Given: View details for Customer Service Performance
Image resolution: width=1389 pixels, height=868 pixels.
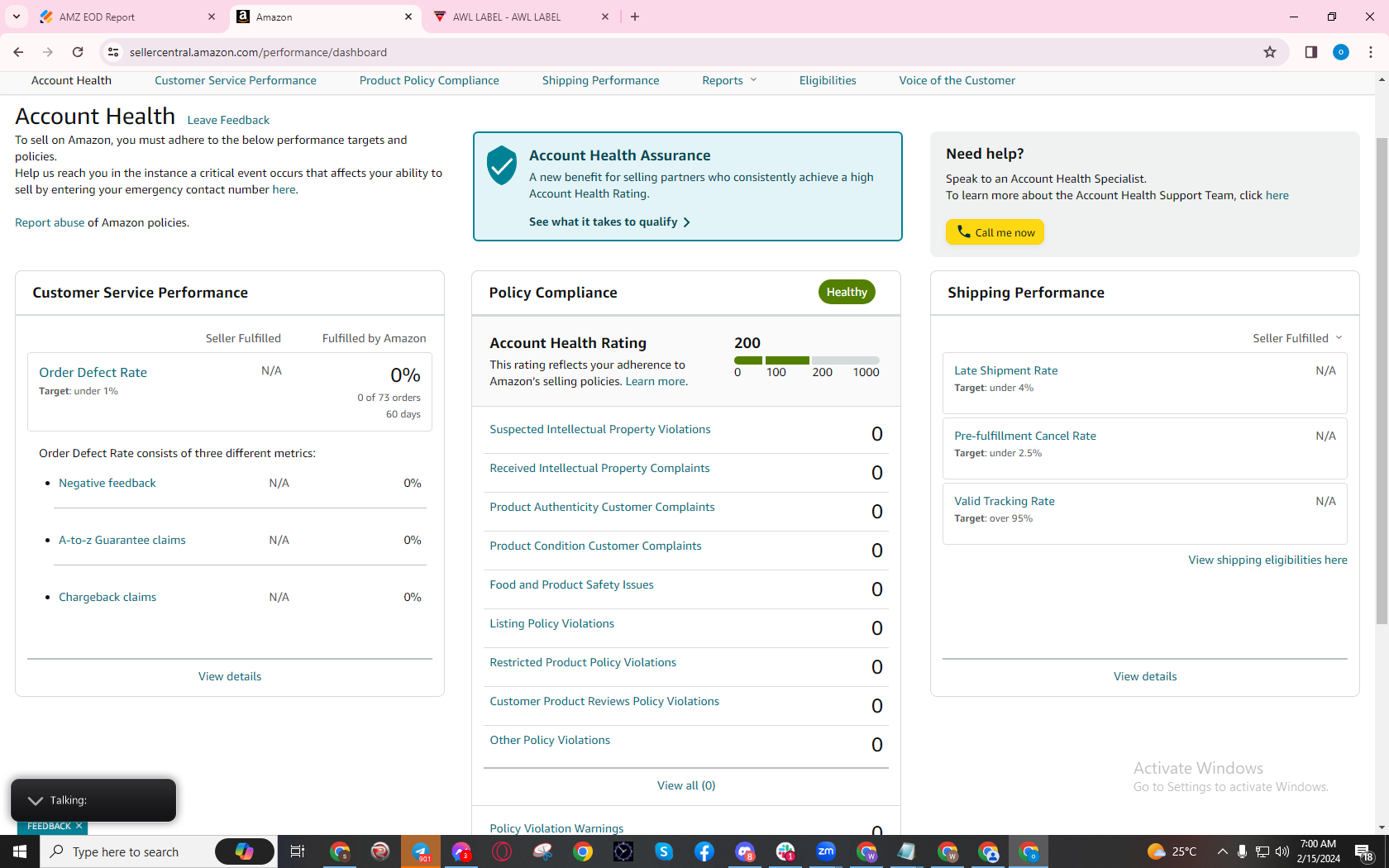Looking at the screenshot, I should coord(230,676).
